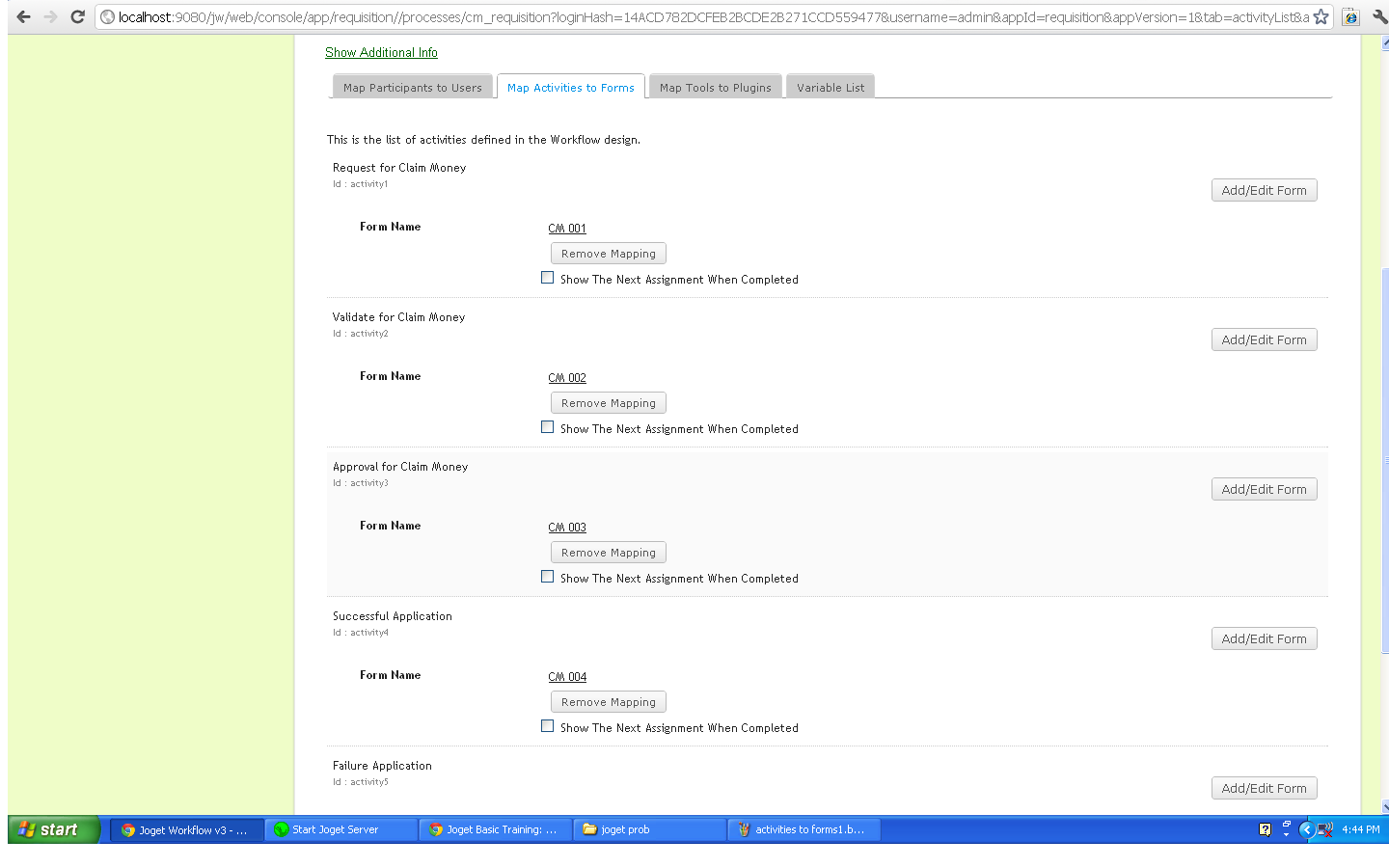Go back with the browser back arrow

tap(23, 16)
